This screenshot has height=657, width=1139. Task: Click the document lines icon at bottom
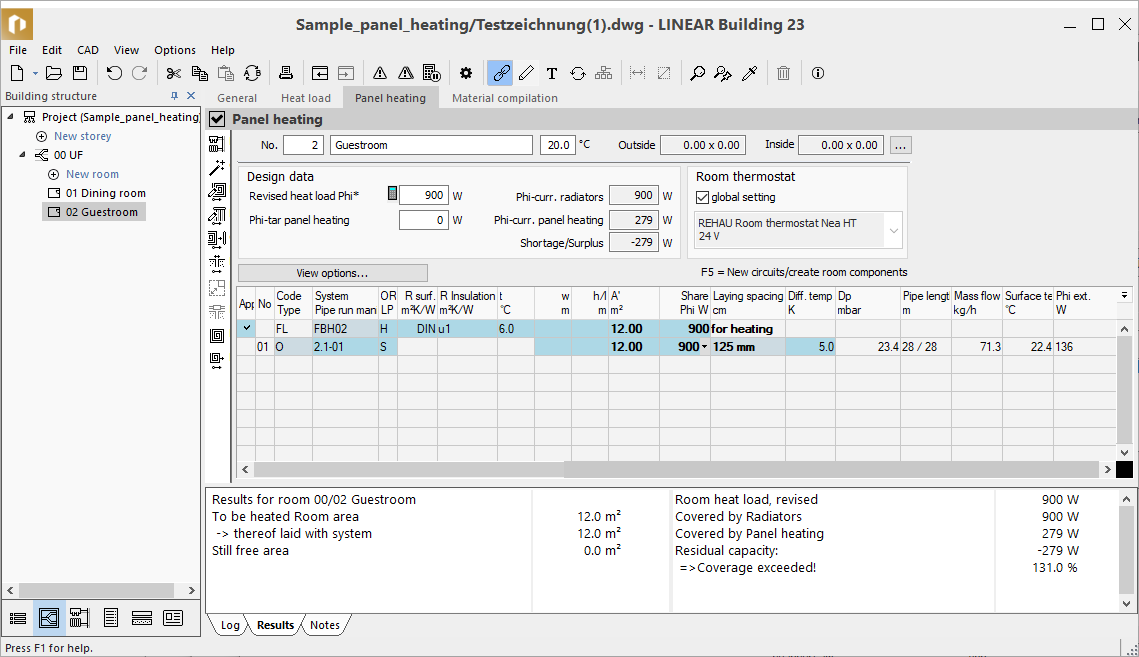(x=110, y=618)
